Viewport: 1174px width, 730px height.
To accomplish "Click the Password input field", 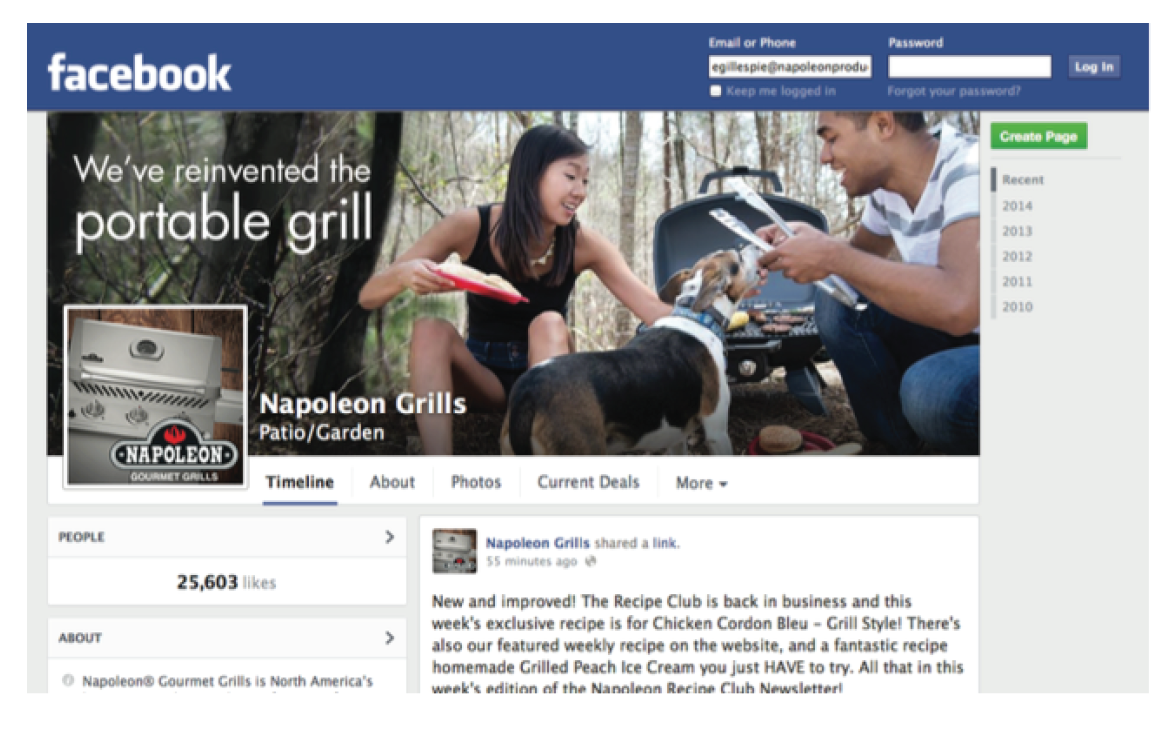I will [x=970, y=67].
